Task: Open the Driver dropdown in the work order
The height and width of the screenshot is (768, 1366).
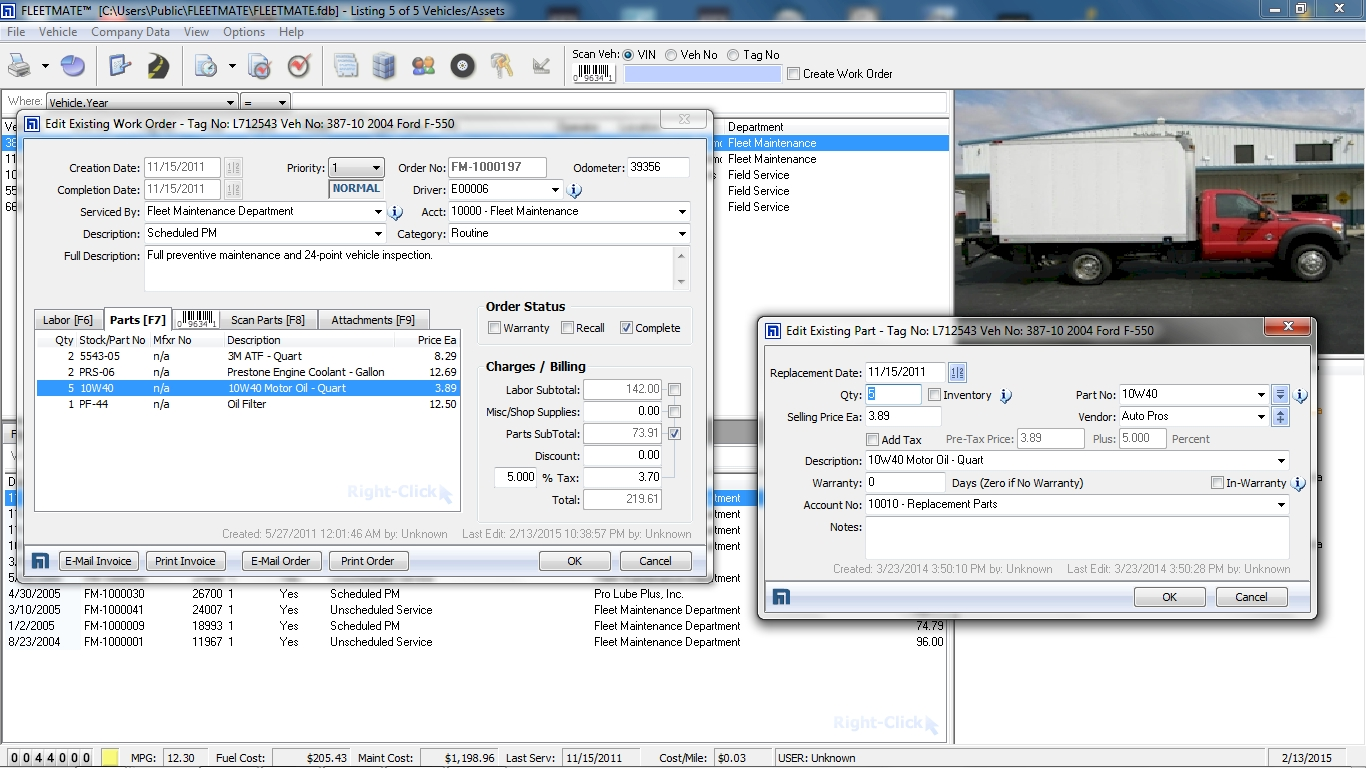Action: (x=556, y=189)
